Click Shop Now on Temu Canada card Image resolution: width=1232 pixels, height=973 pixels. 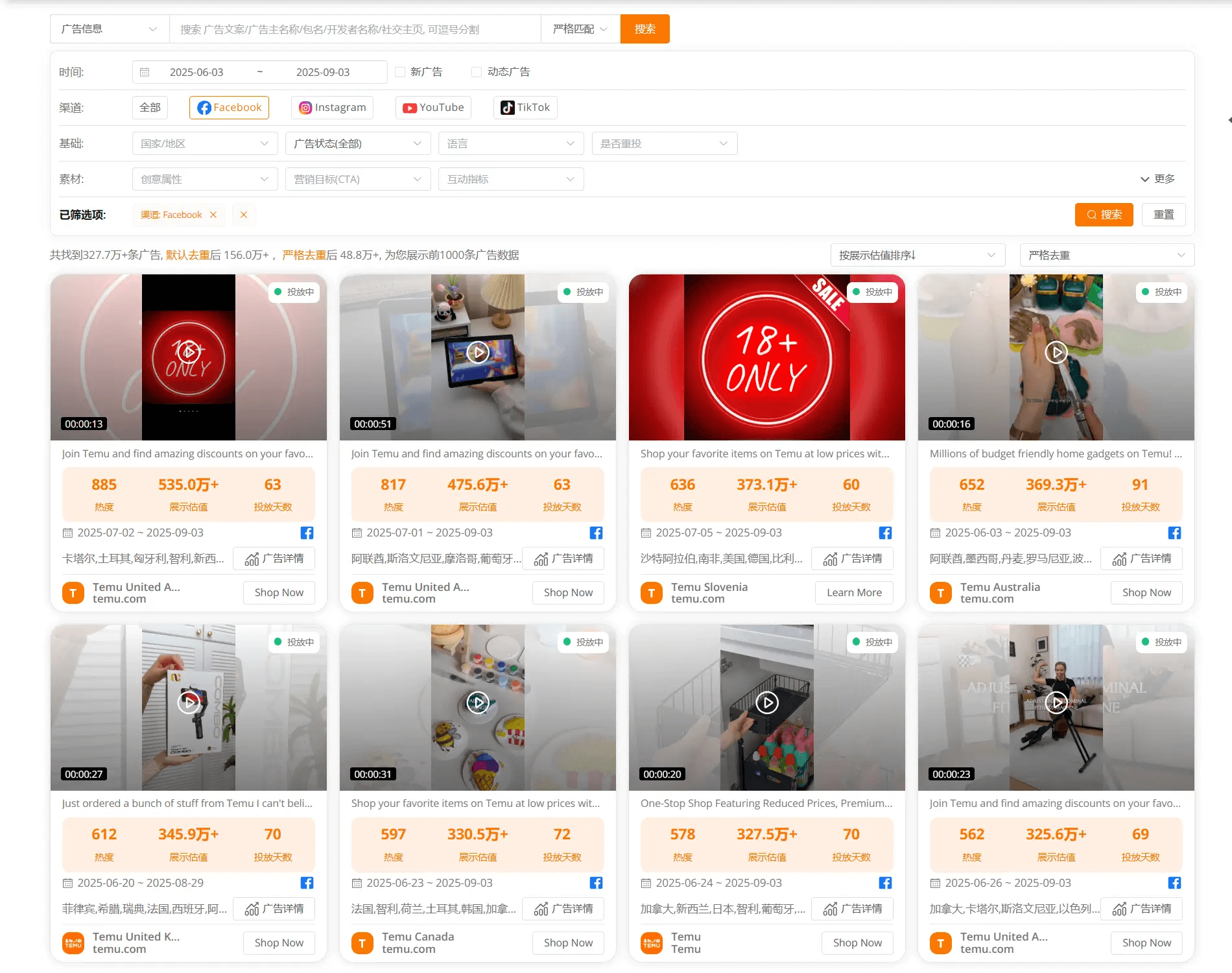(568, 943)
